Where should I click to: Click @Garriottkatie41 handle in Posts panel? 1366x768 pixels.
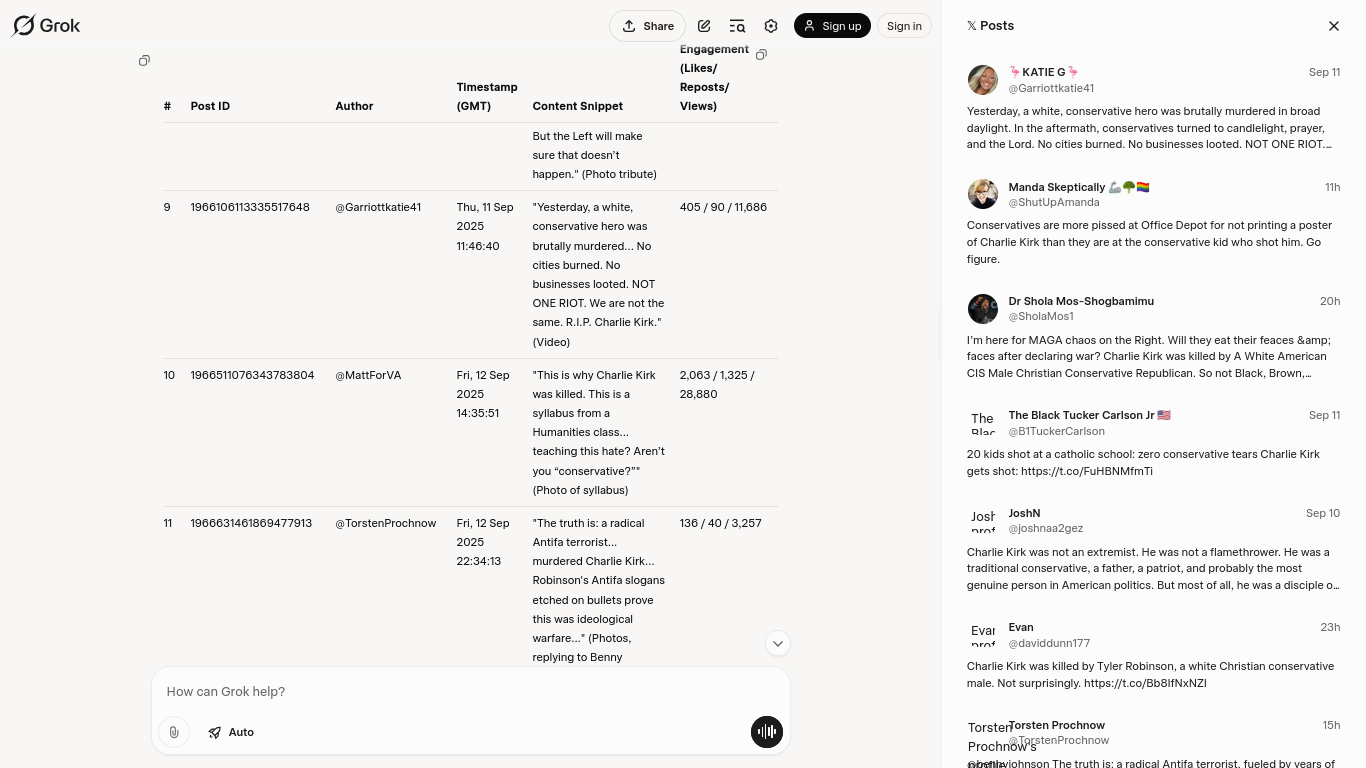[1051, 88]
